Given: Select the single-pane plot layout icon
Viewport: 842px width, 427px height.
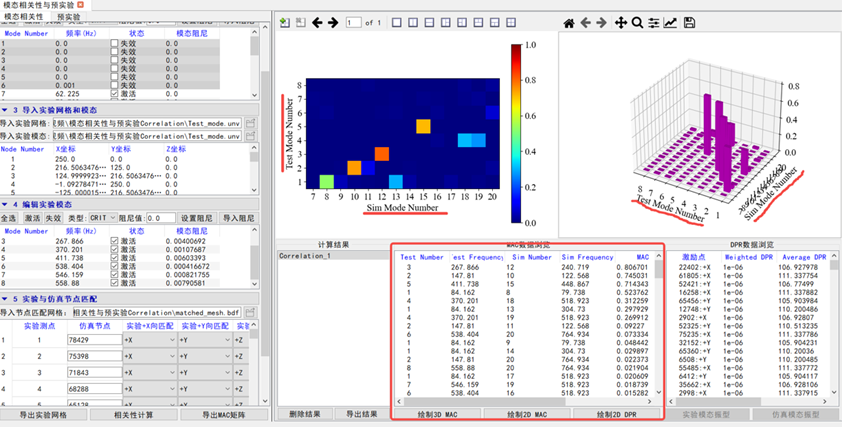Looking at the screenshot, I should tap(397, 23).
